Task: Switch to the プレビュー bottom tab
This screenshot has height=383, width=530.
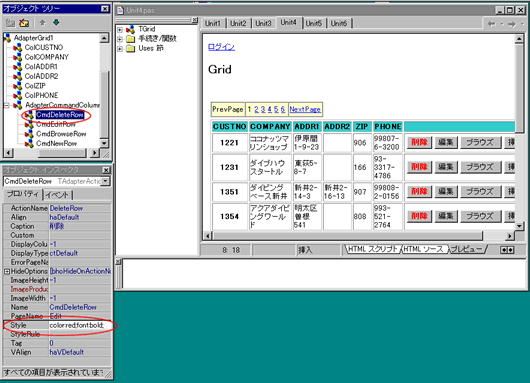Action: tap(466, 249)
